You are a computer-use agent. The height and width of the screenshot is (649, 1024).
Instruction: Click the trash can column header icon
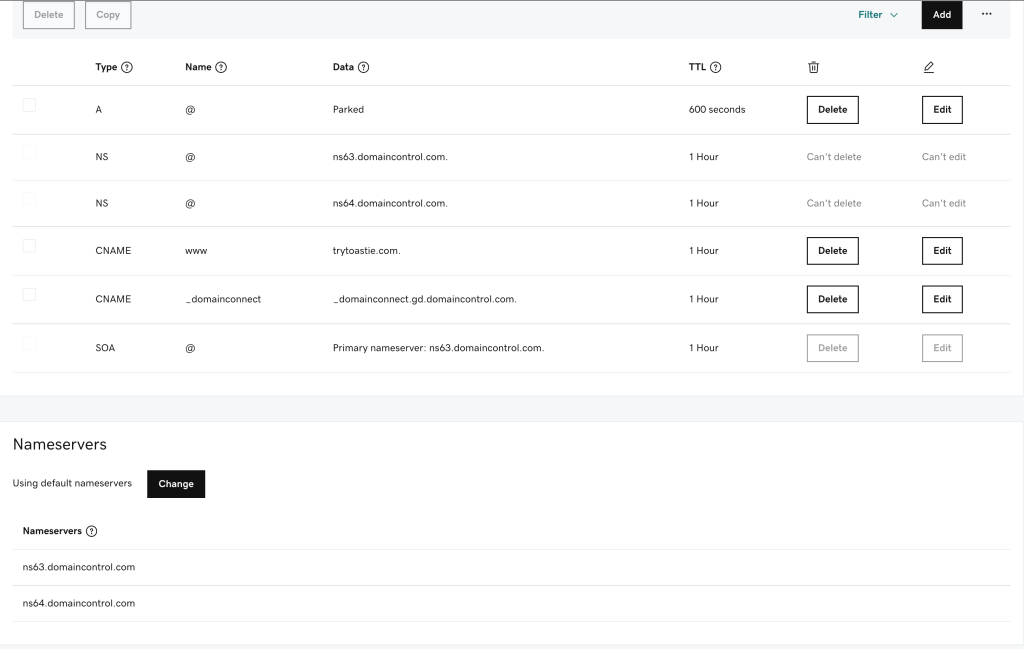coord(813,67)
